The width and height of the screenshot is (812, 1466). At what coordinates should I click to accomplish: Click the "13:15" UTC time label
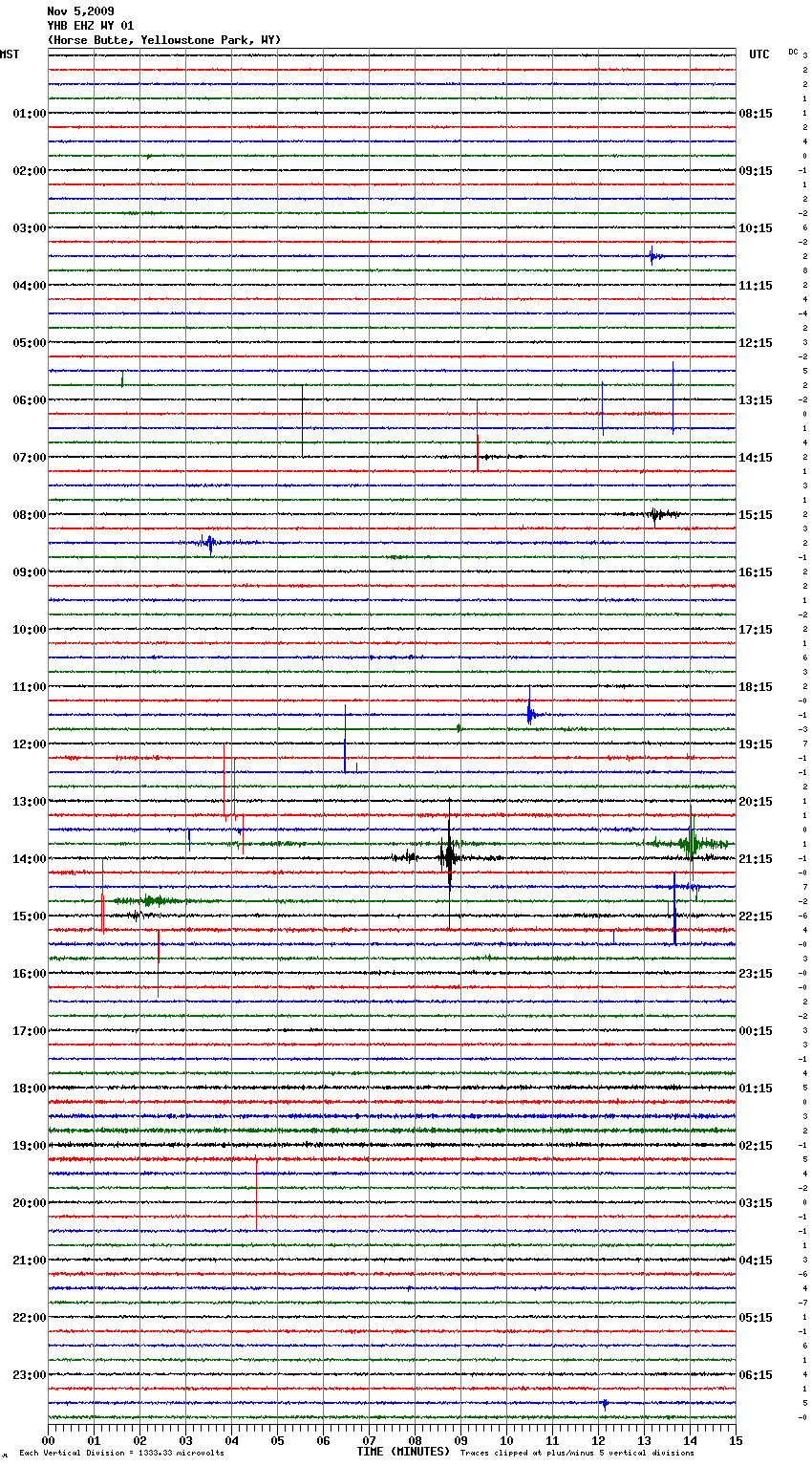coord(756,400)
